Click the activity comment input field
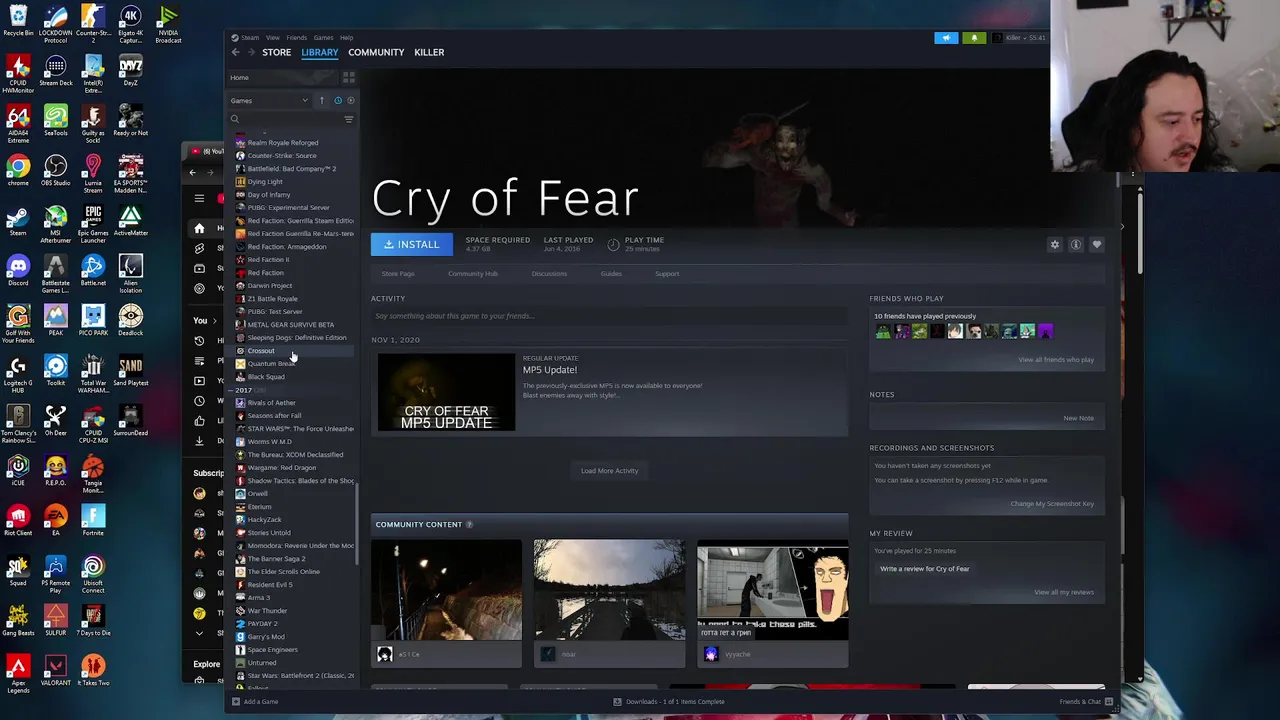Viewport: 1280px width, 720px height. (609, 316)
